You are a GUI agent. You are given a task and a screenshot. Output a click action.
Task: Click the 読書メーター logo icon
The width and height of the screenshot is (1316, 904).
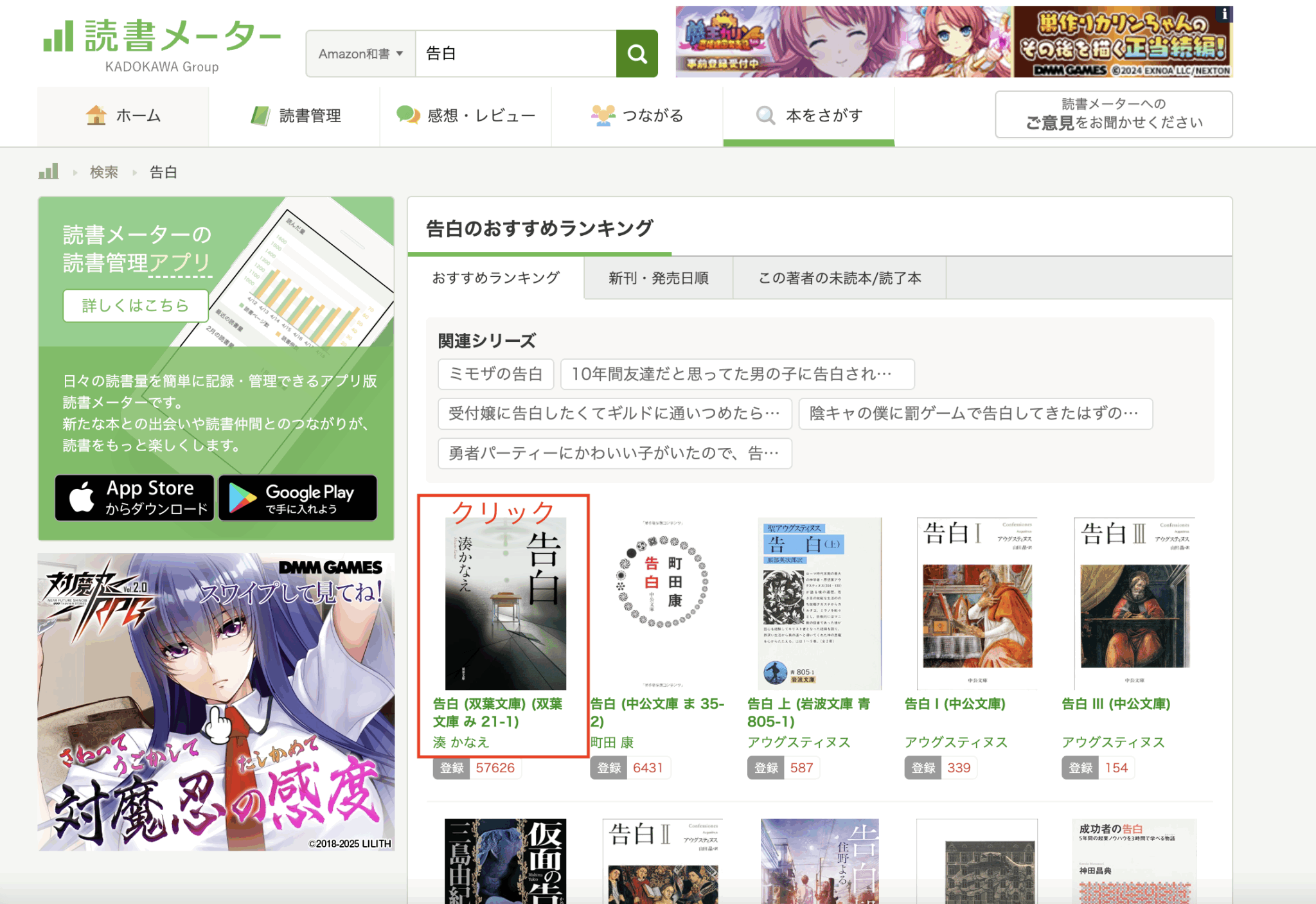(x=58, y=36)
